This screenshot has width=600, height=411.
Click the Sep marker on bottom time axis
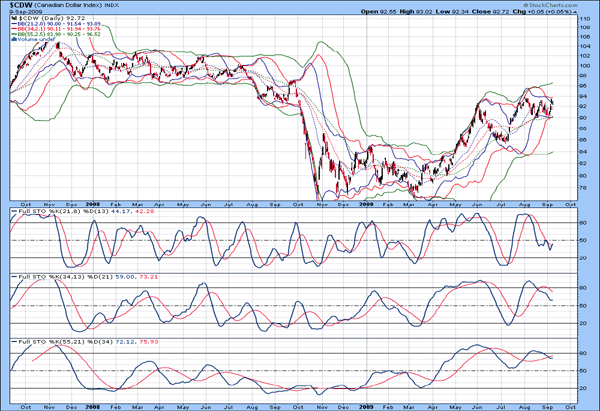click(546, 403)
